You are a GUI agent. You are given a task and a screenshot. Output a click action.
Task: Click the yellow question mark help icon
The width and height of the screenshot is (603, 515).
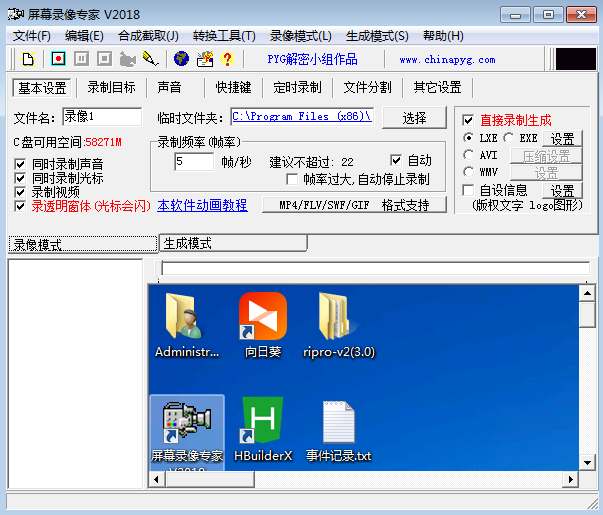point(228,59)
